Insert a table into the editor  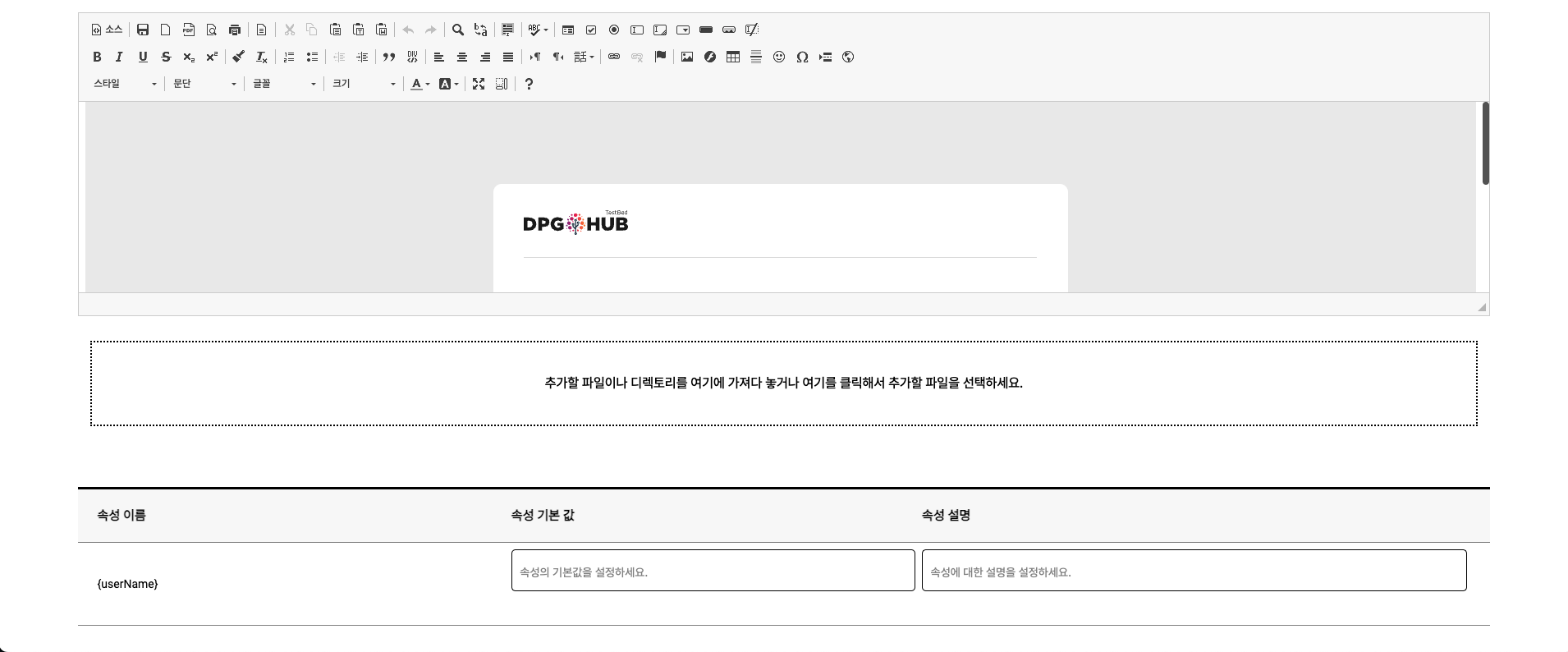pyautogui.click(x=733, y=57)
